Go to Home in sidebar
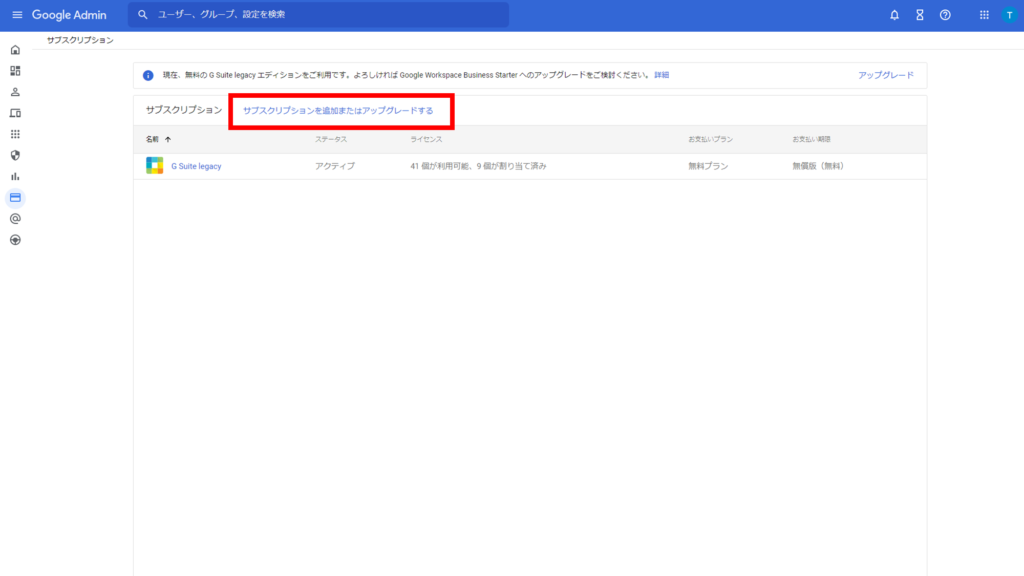The image size is (1024, 576). pos(15,50)
